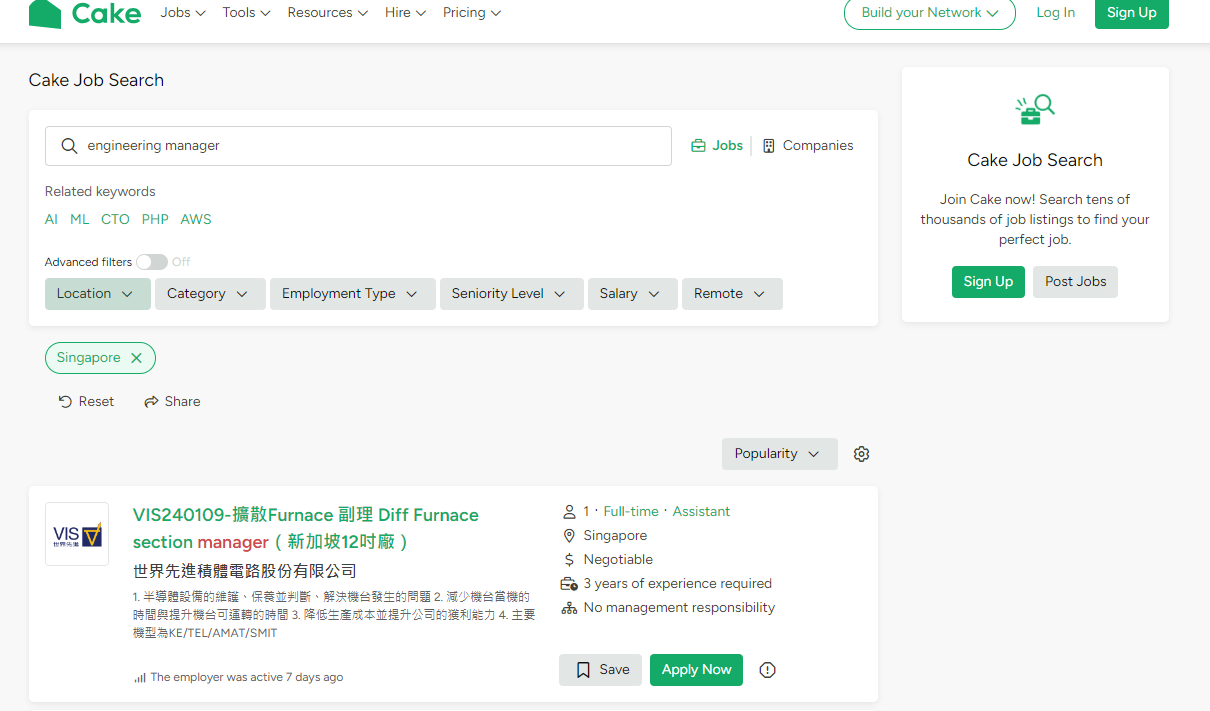Click the Full-time tag

pyautogui.click(x=631, y=512)
